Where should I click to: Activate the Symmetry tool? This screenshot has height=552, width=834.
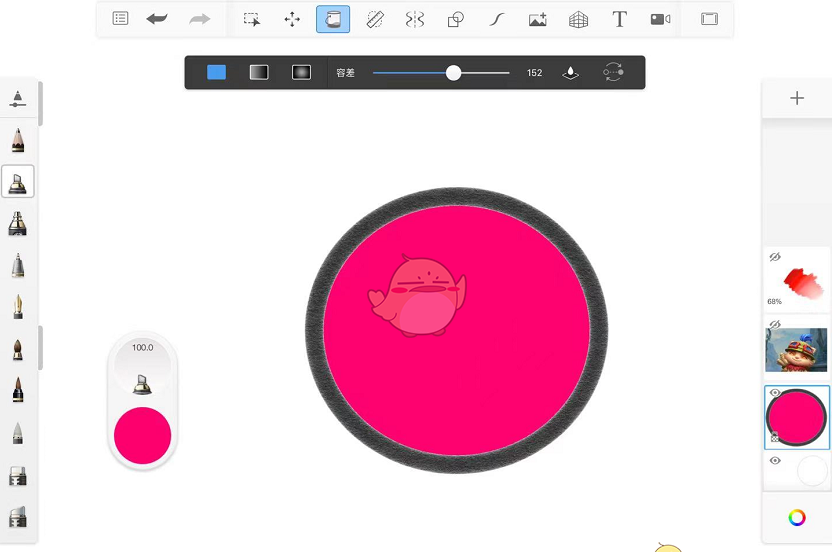pyautogui.click(x=415, y=19)
